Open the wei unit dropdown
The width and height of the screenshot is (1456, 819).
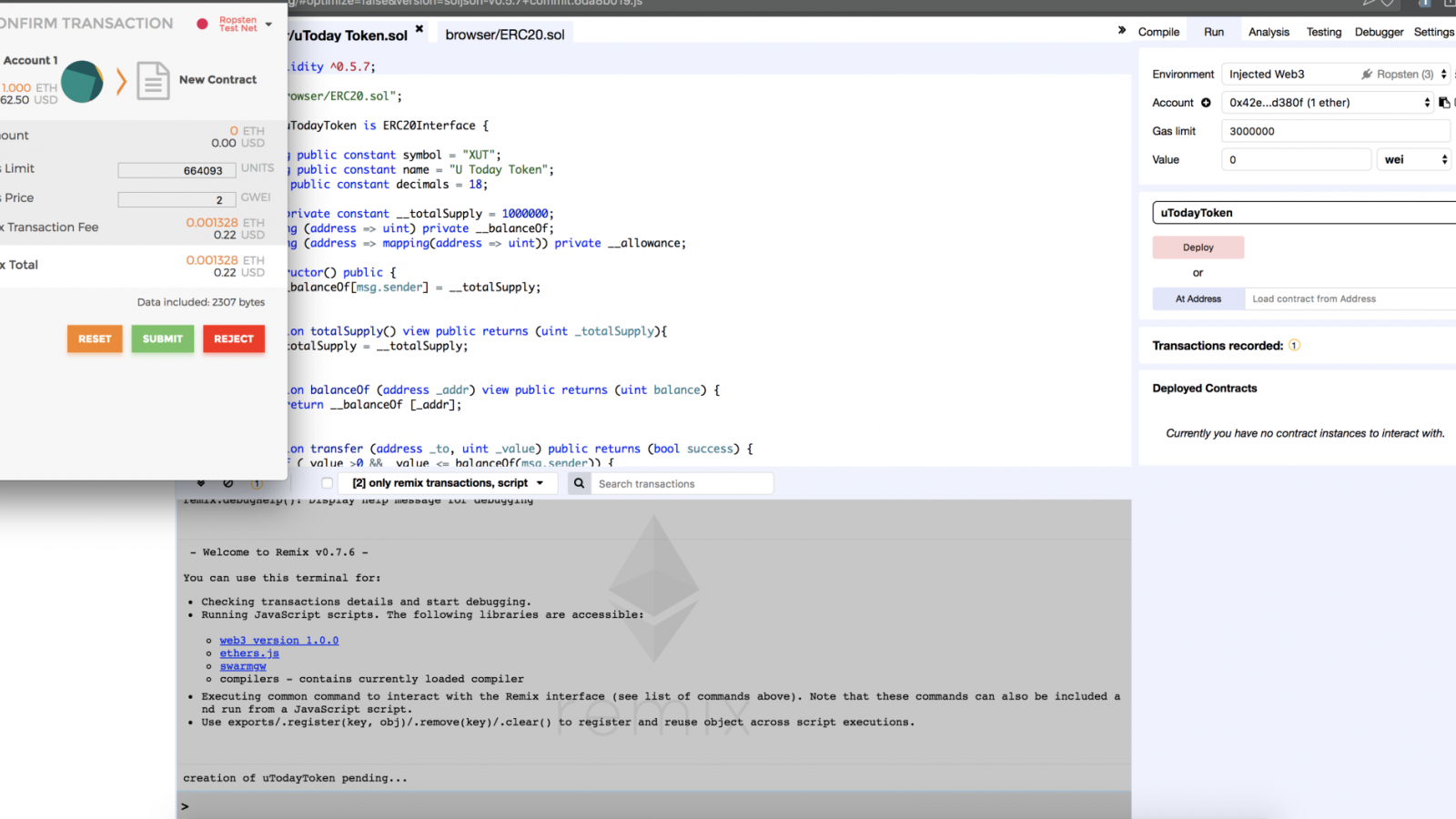(1413, 159)
